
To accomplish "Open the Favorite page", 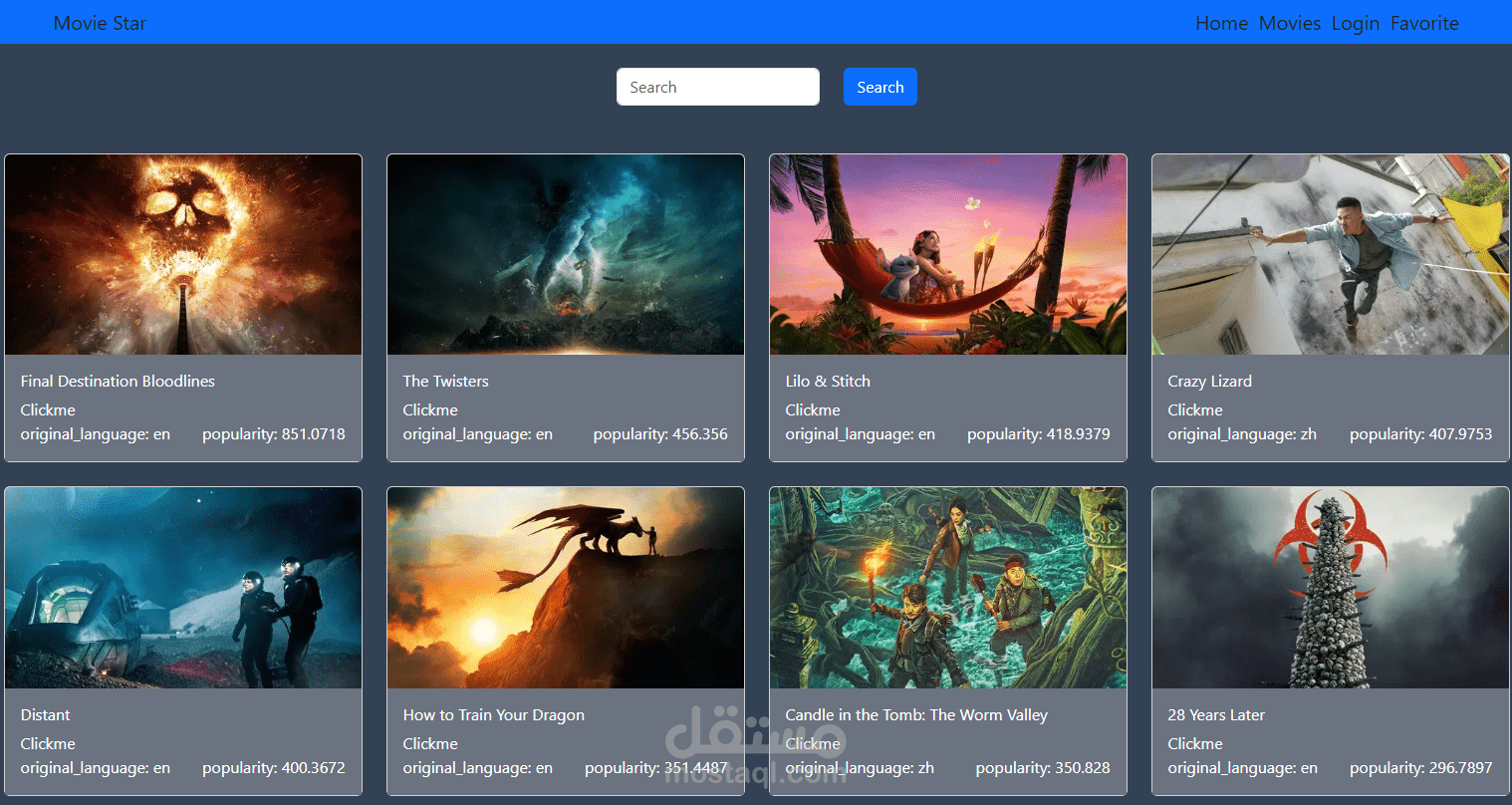I will (1424, 23).
